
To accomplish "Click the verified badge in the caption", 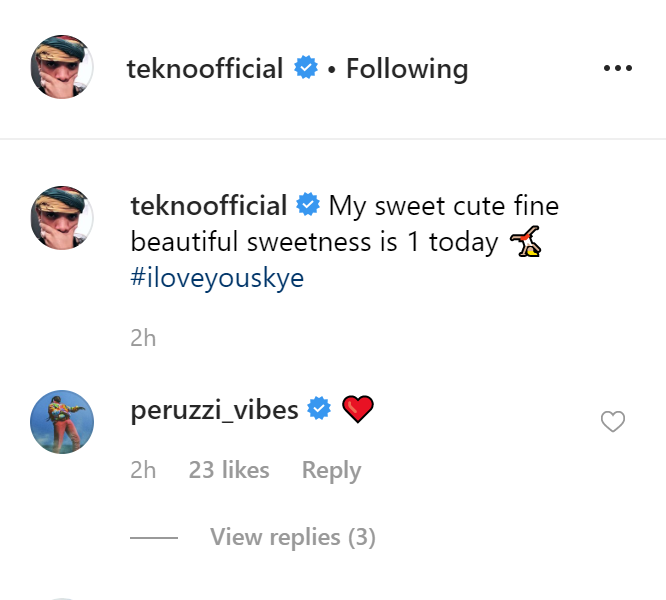I will pyautogui.click(x=309, y=206).
